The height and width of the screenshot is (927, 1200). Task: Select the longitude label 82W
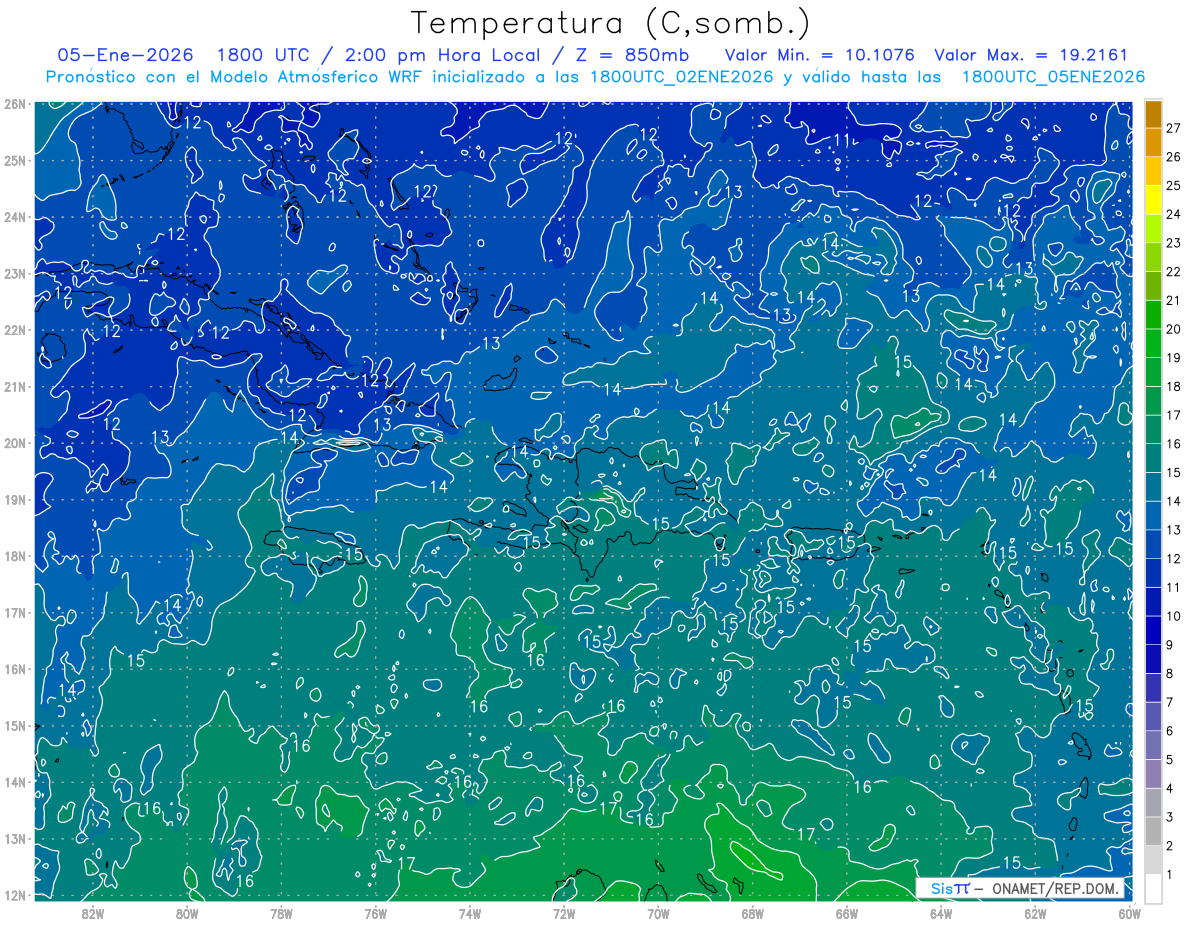pyautogui.click(x=93, y=913)
